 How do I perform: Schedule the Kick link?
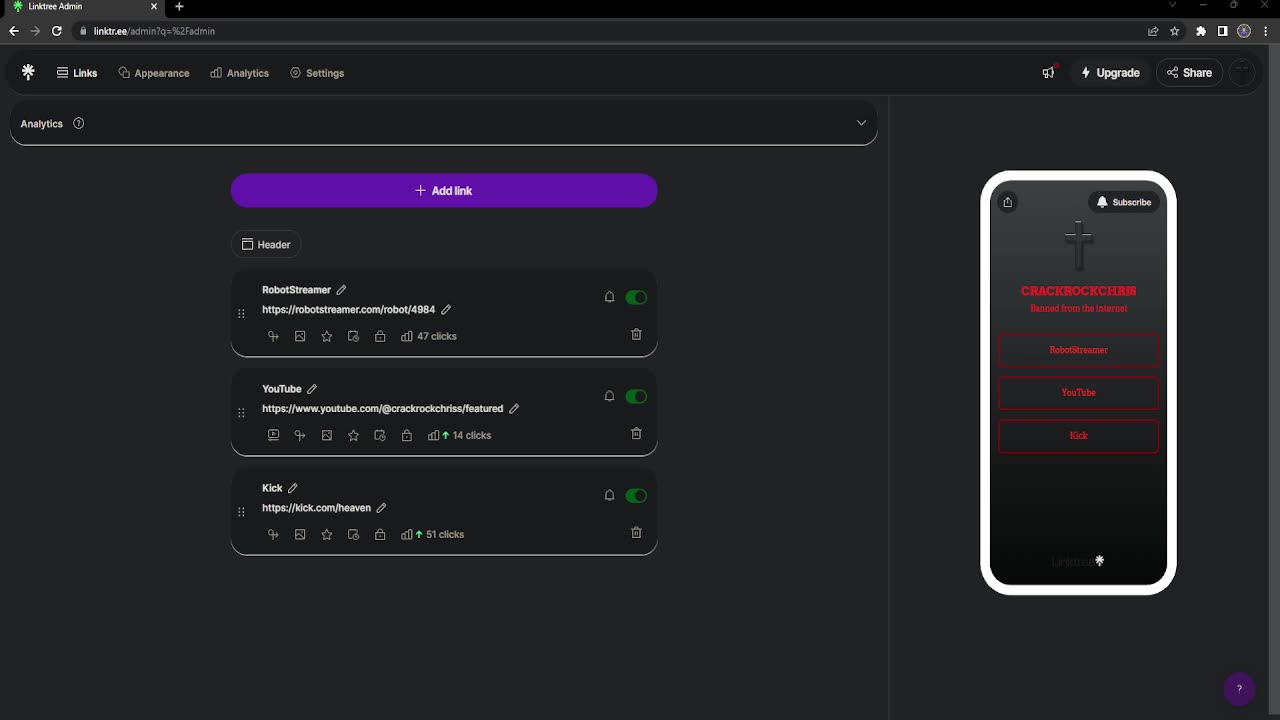point(353,534)
